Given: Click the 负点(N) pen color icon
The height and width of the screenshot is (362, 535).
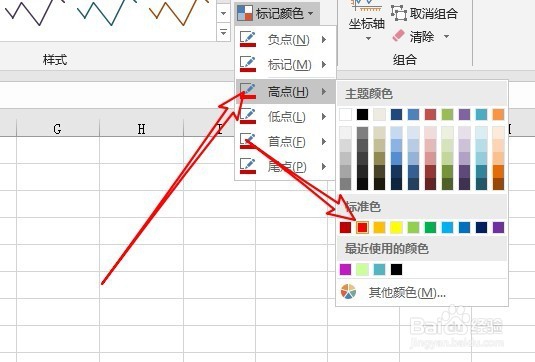Looking at the screenshot, I should [248, 39].
